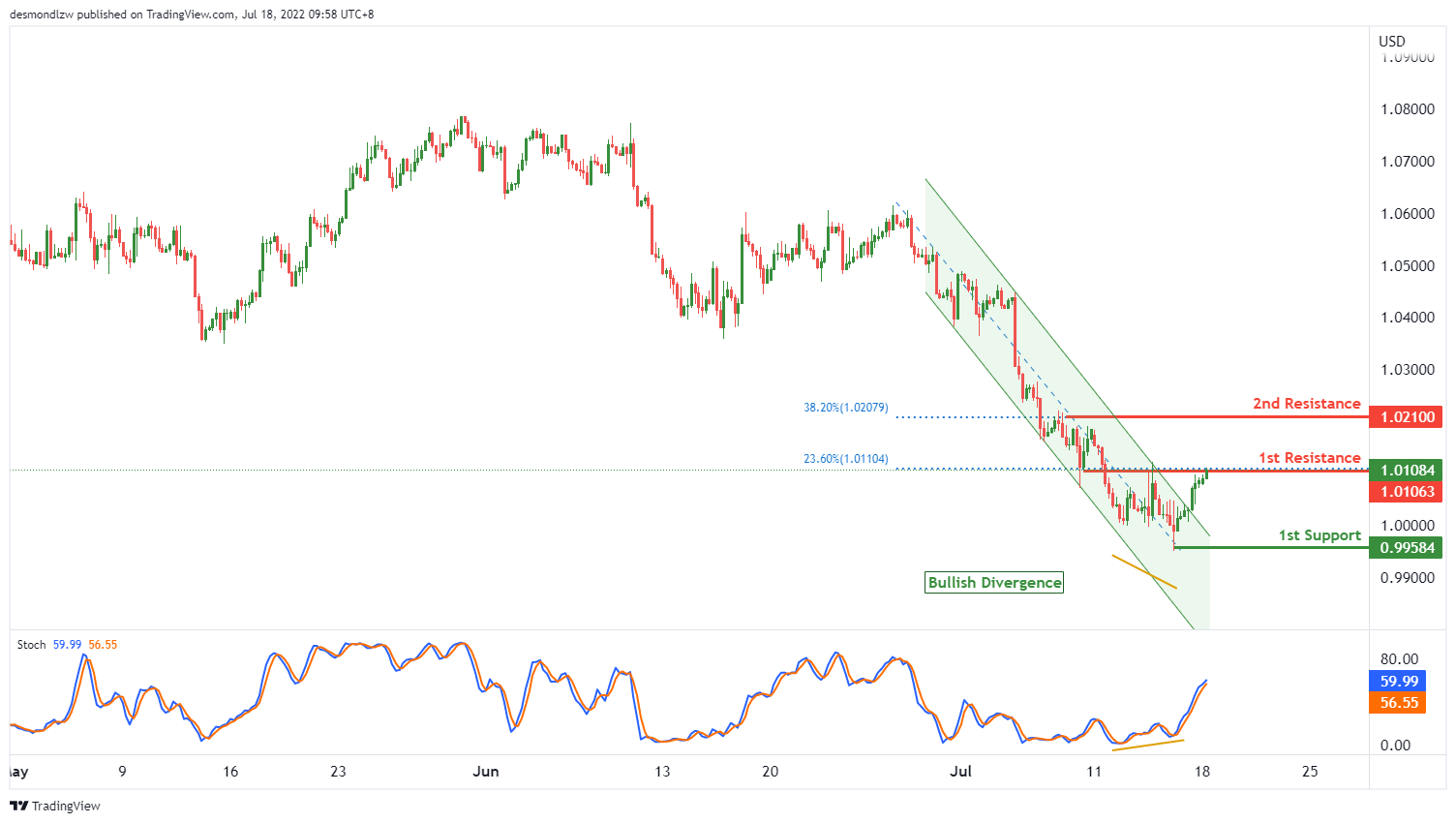The width and height of the screenshot is (1456, 823).
Task: Click the 38.20%(1.02079) Fibonacci label
Action: click(x=845, y=408)
